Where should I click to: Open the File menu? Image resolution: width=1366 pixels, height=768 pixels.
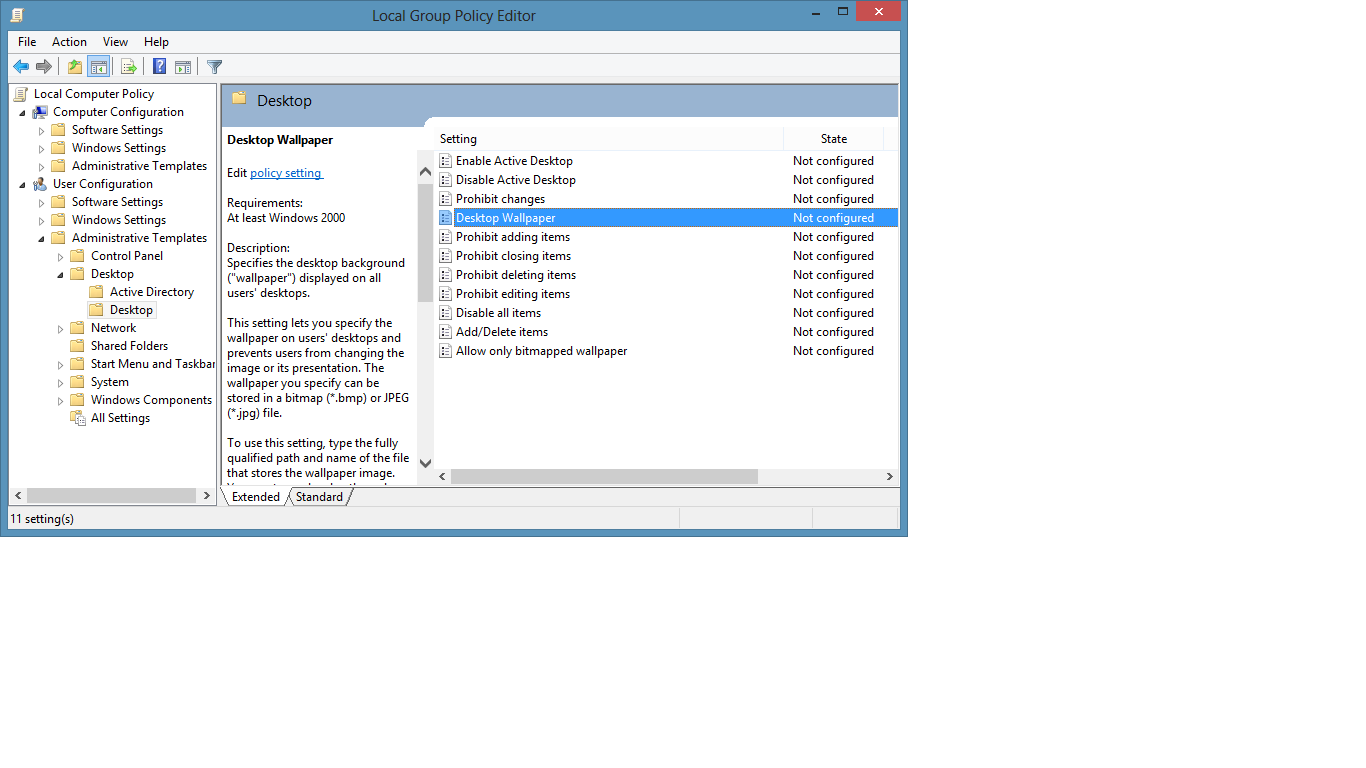[27, 42]
